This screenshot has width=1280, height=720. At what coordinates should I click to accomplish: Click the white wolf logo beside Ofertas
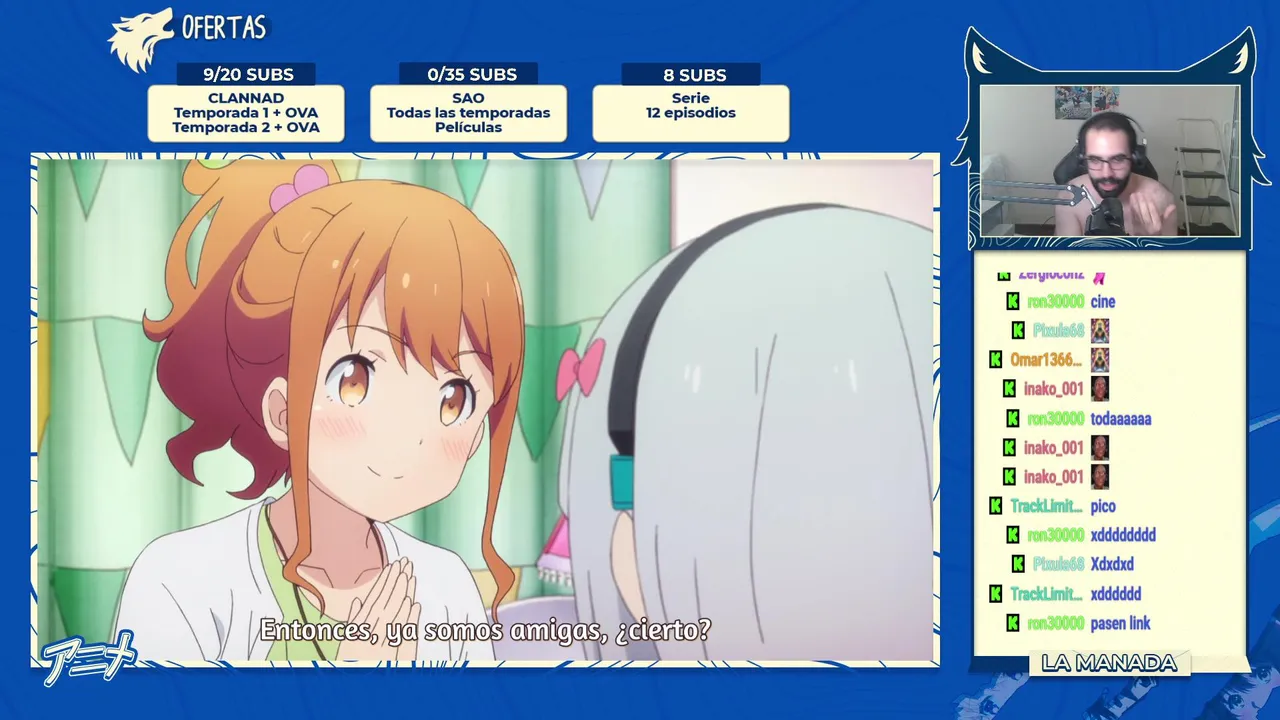pos(140,40)
